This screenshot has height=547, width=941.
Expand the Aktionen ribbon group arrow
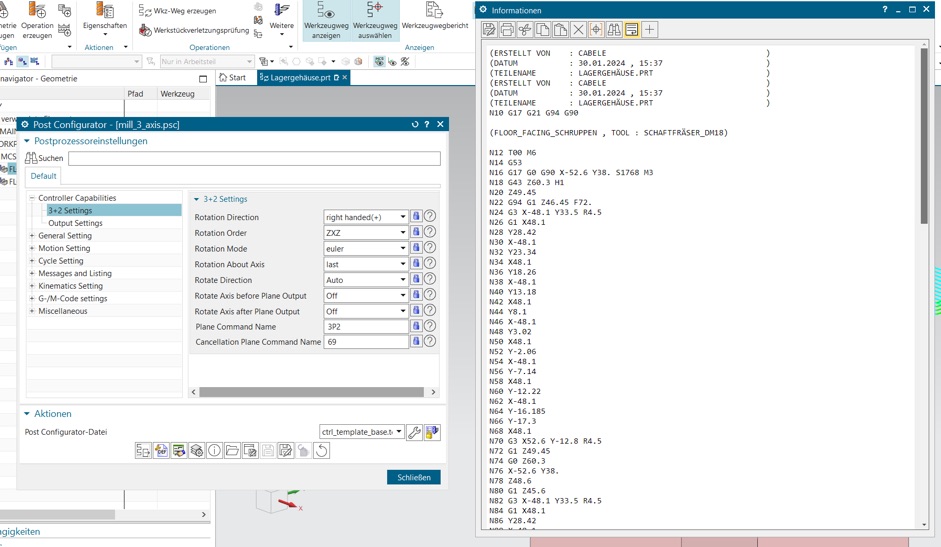click(125, 47)
